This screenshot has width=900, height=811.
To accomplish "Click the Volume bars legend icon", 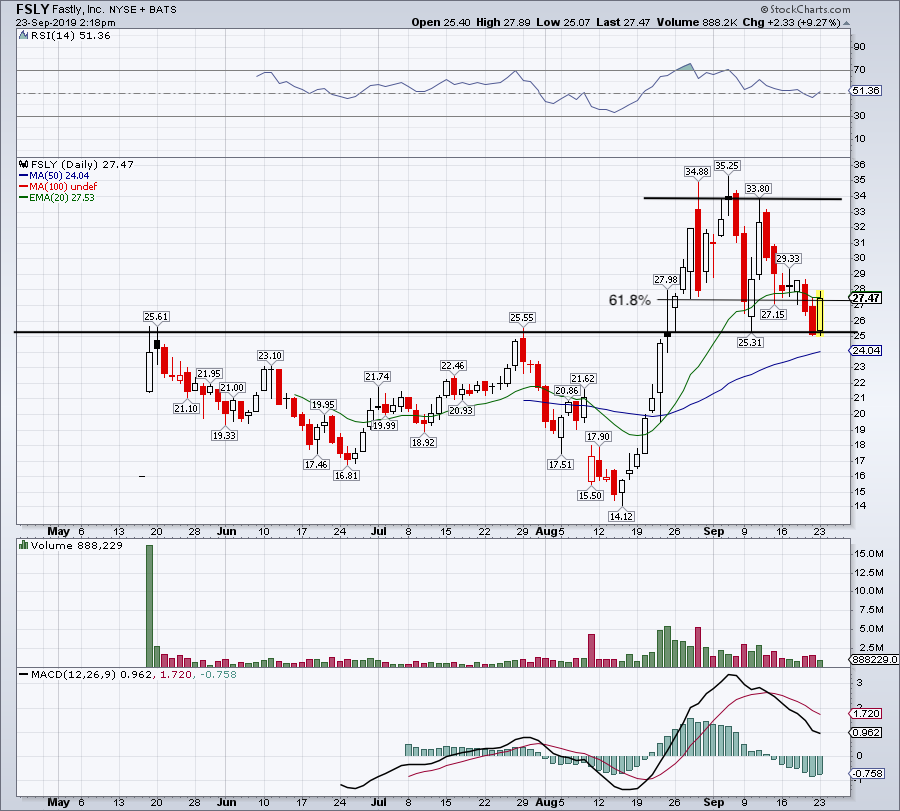I will click(24, 545).
